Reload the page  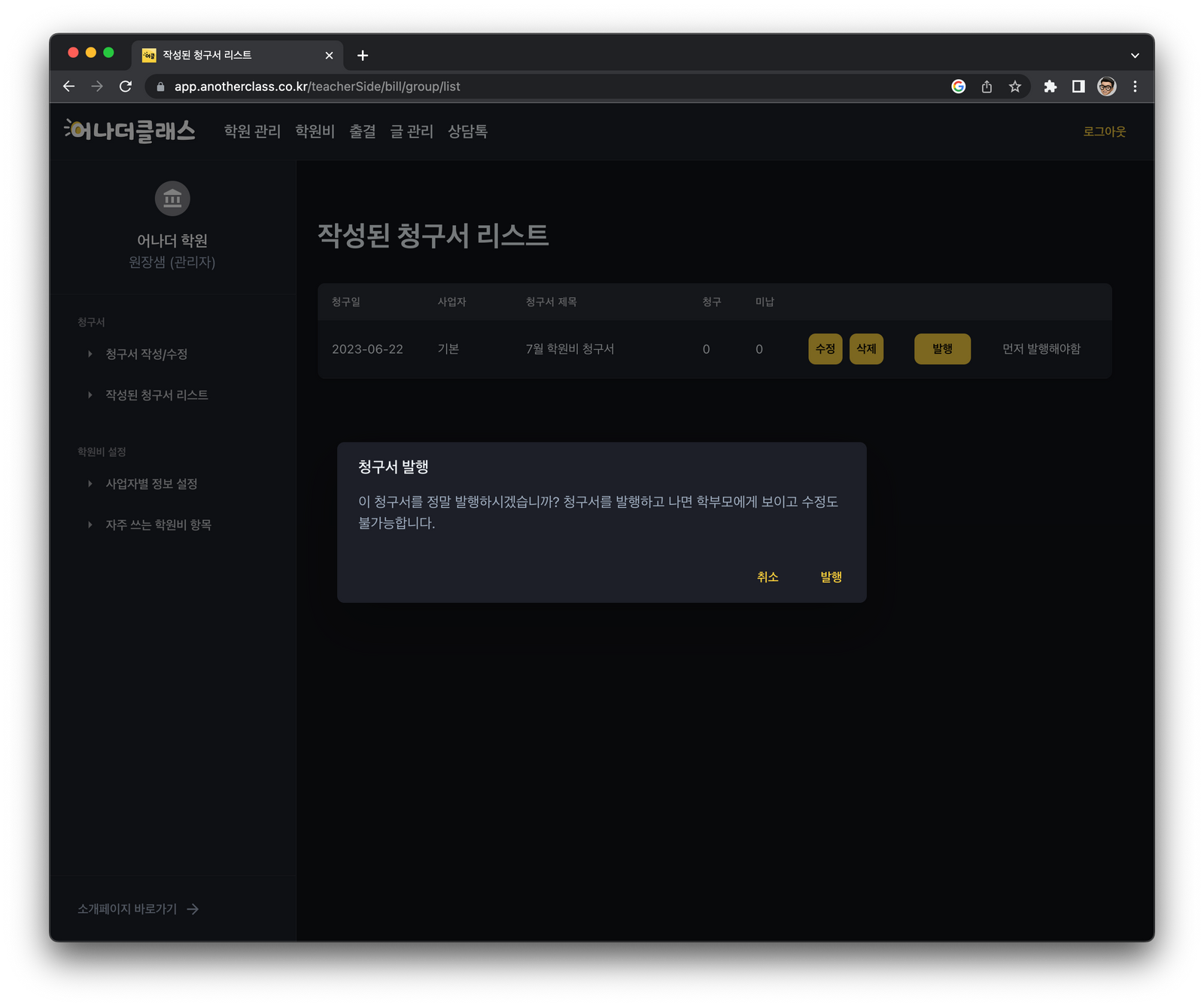click(126, 87)
